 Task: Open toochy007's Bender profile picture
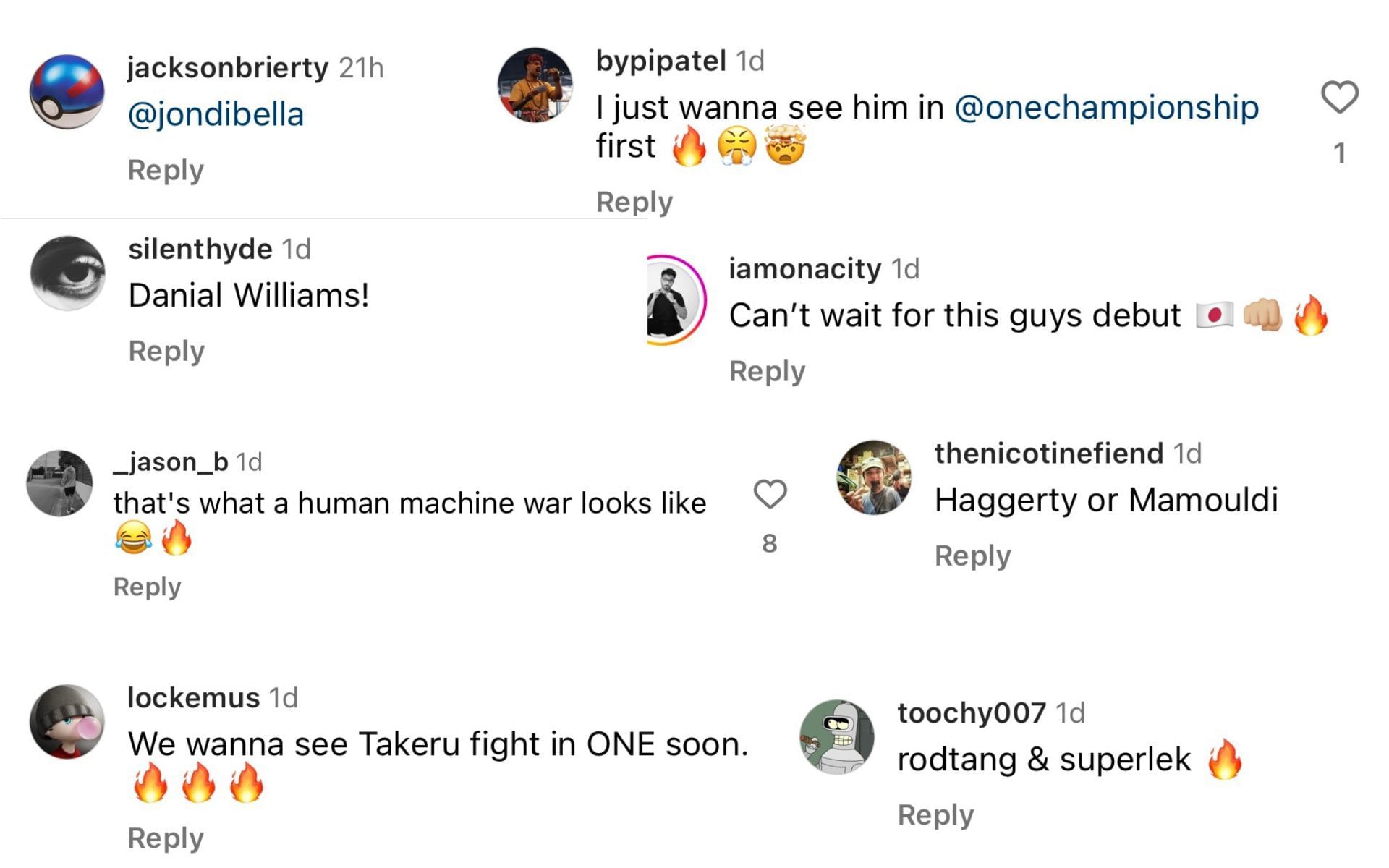840,737
